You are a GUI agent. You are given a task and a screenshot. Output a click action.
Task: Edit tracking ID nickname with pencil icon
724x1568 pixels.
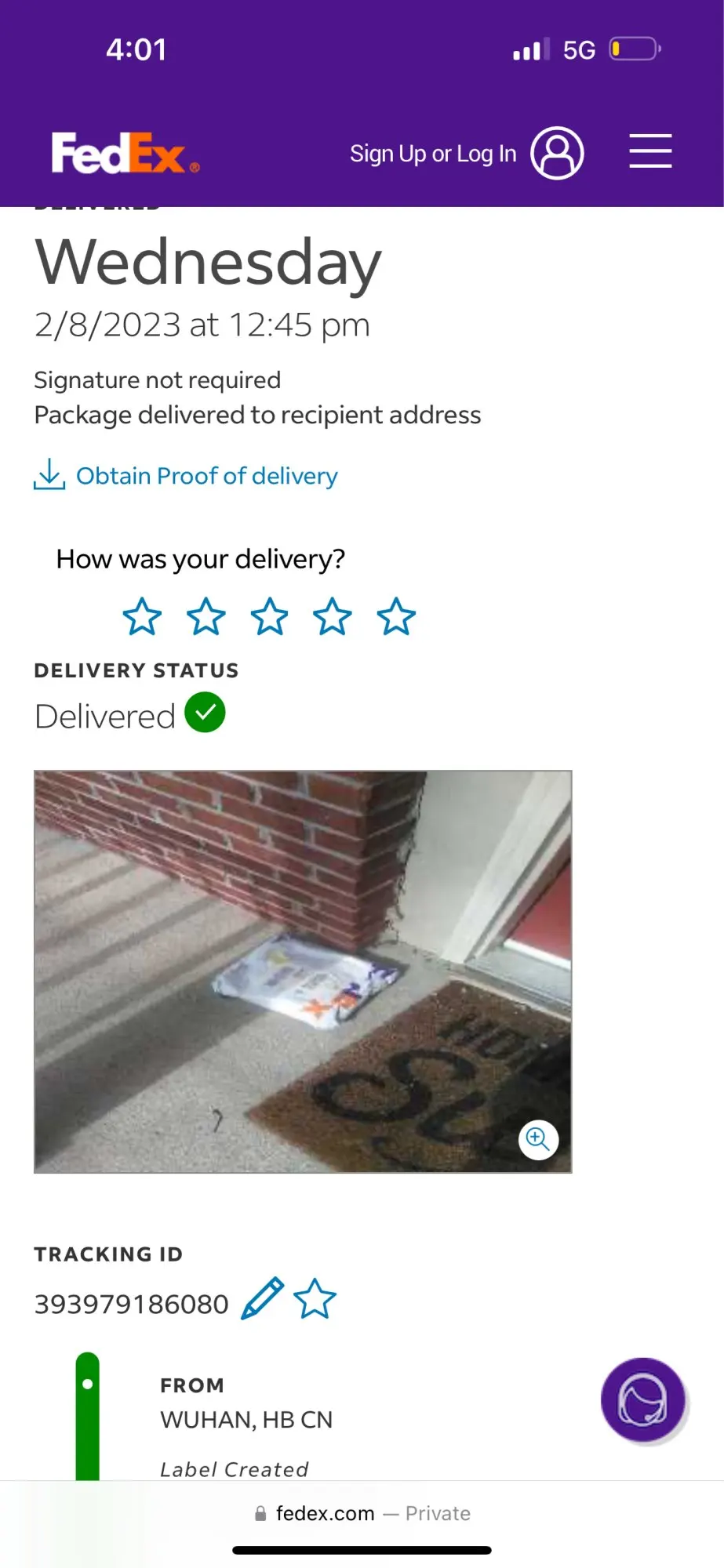pos(262,1298)
